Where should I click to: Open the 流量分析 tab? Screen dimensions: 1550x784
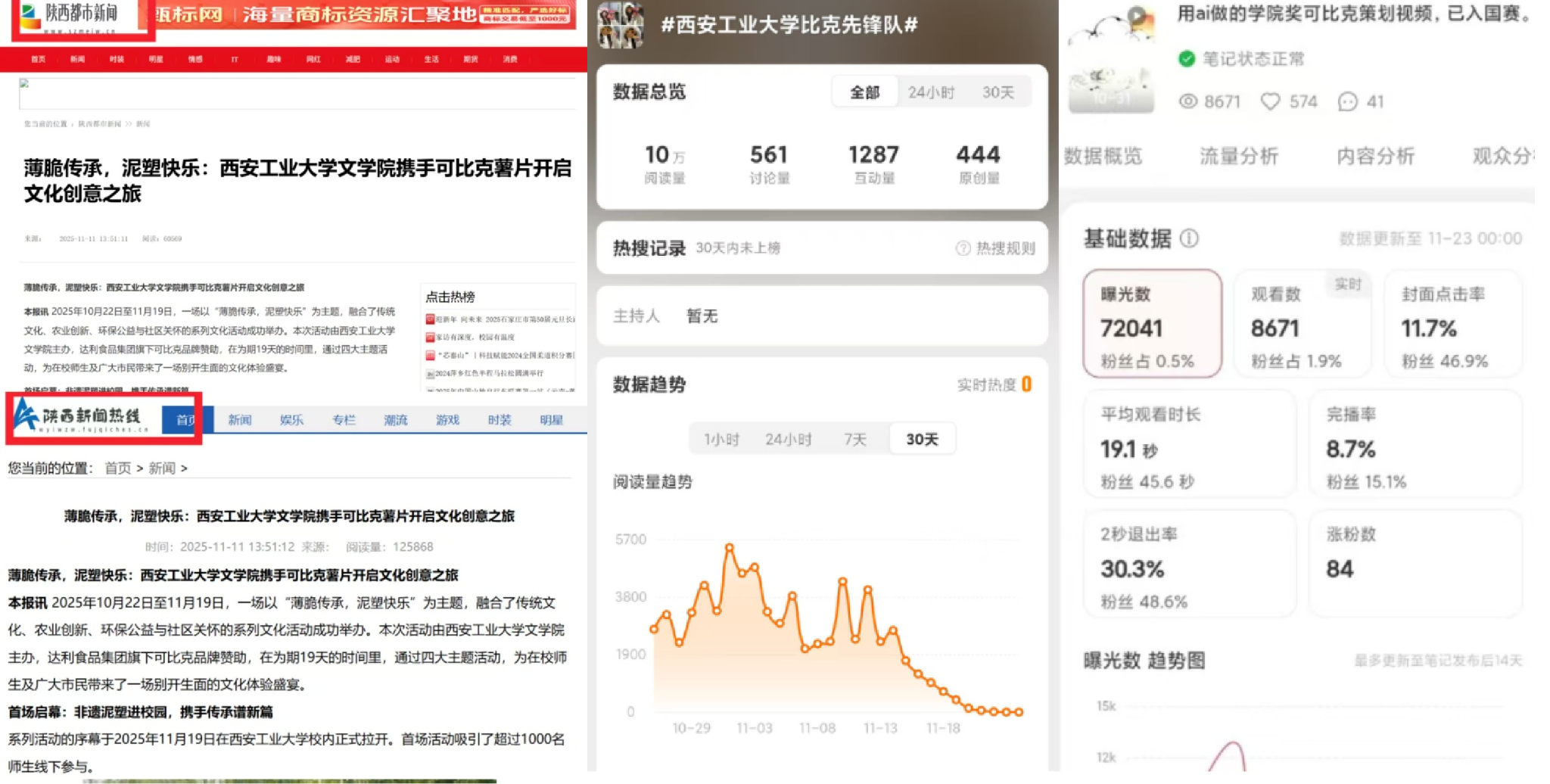(x=1238, y=157)
